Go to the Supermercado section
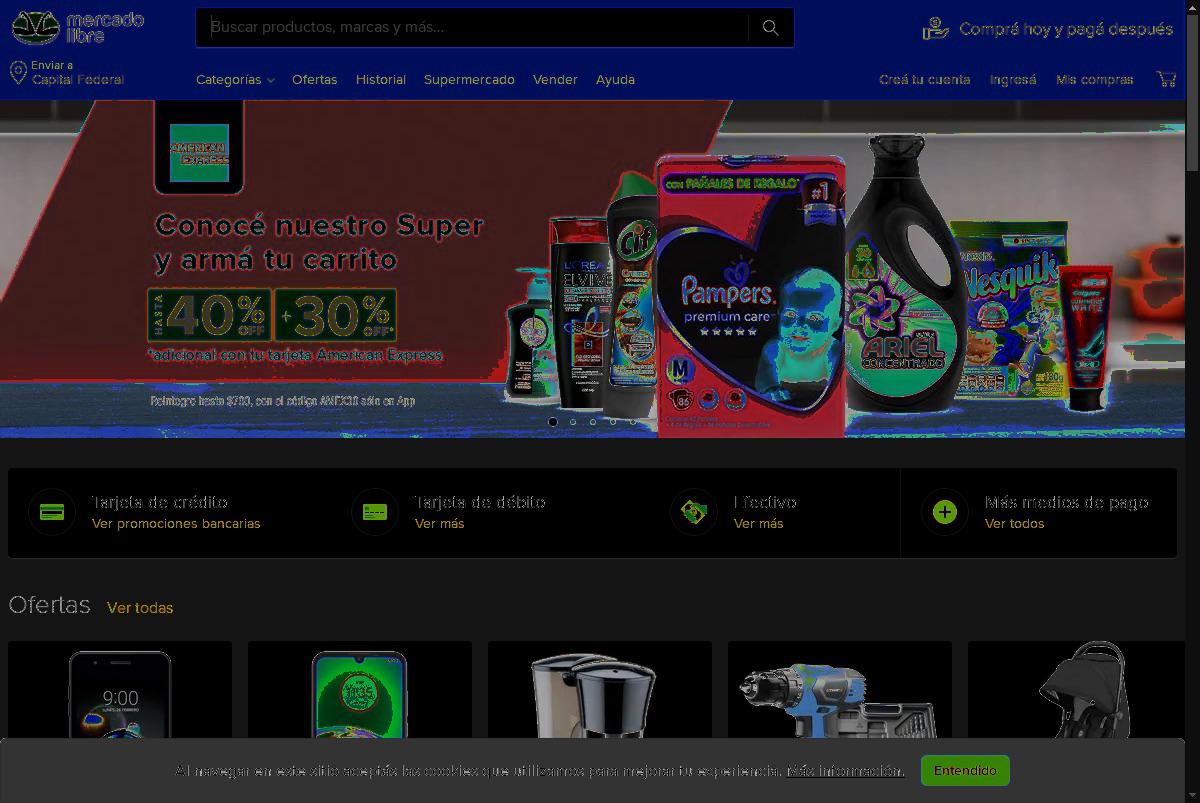Screen dimensions: 1200x803 [x=469, y=79]
